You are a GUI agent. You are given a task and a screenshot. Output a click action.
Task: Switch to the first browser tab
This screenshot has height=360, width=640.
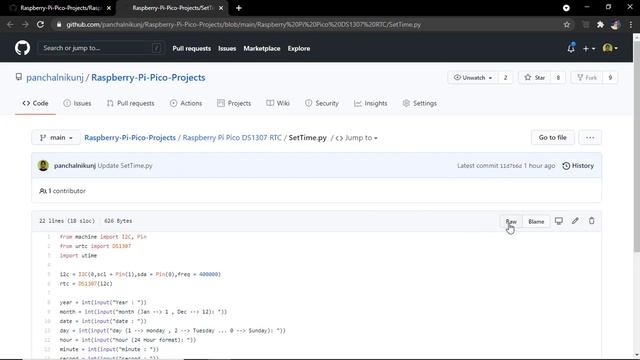click(x=60, y=8)
